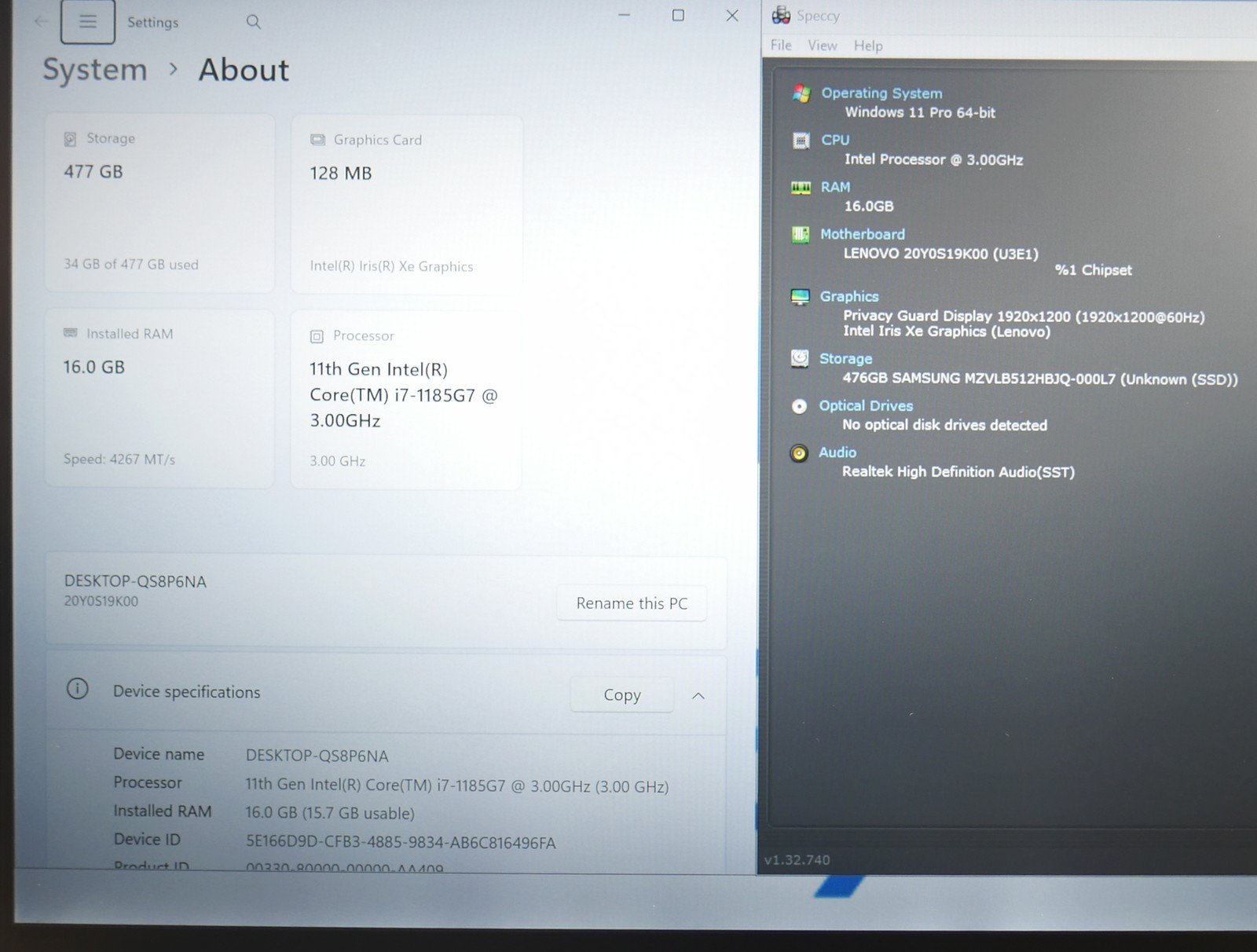Viewport: 1257px width, 952px height.
Task: Click Speccy's RAM module icon
Action: pyautogui.click(x=801, y=188)
